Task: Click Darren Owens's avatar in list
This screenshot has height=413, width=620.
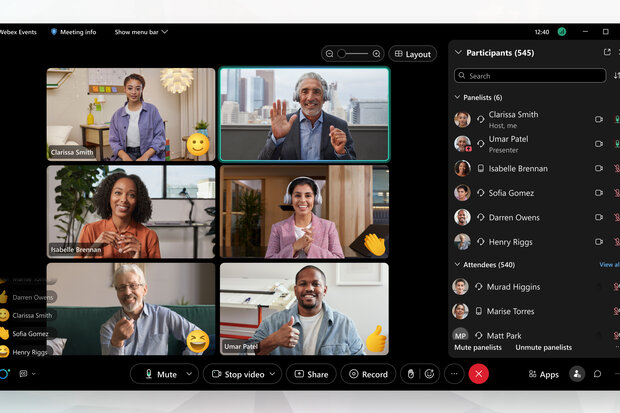Action: [x=462, y=217]
